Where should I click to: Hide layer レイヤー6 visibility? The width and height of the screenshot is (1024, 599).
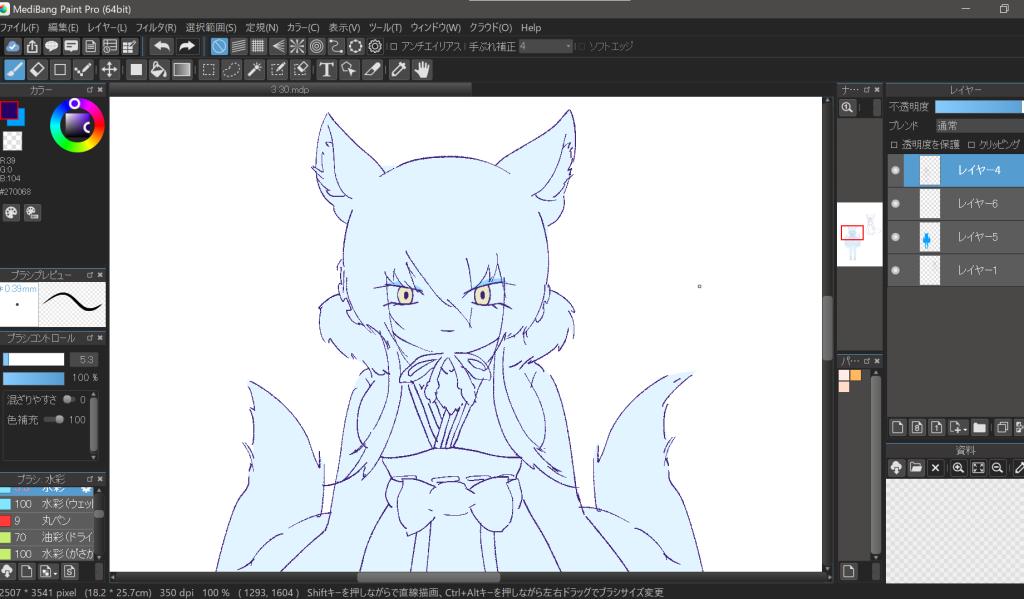[895, 203]
